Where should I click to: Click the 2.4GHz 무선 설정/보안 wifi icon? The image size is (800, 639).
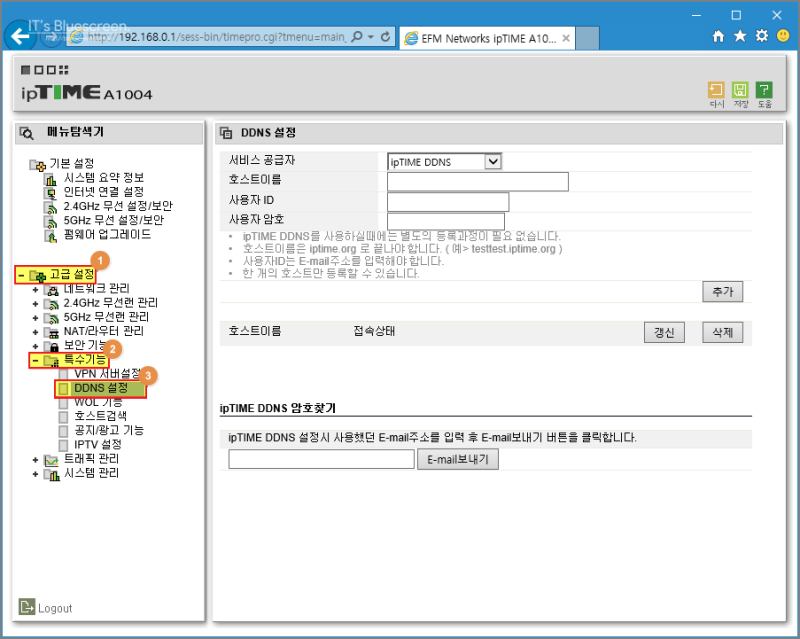pos(50,207)
